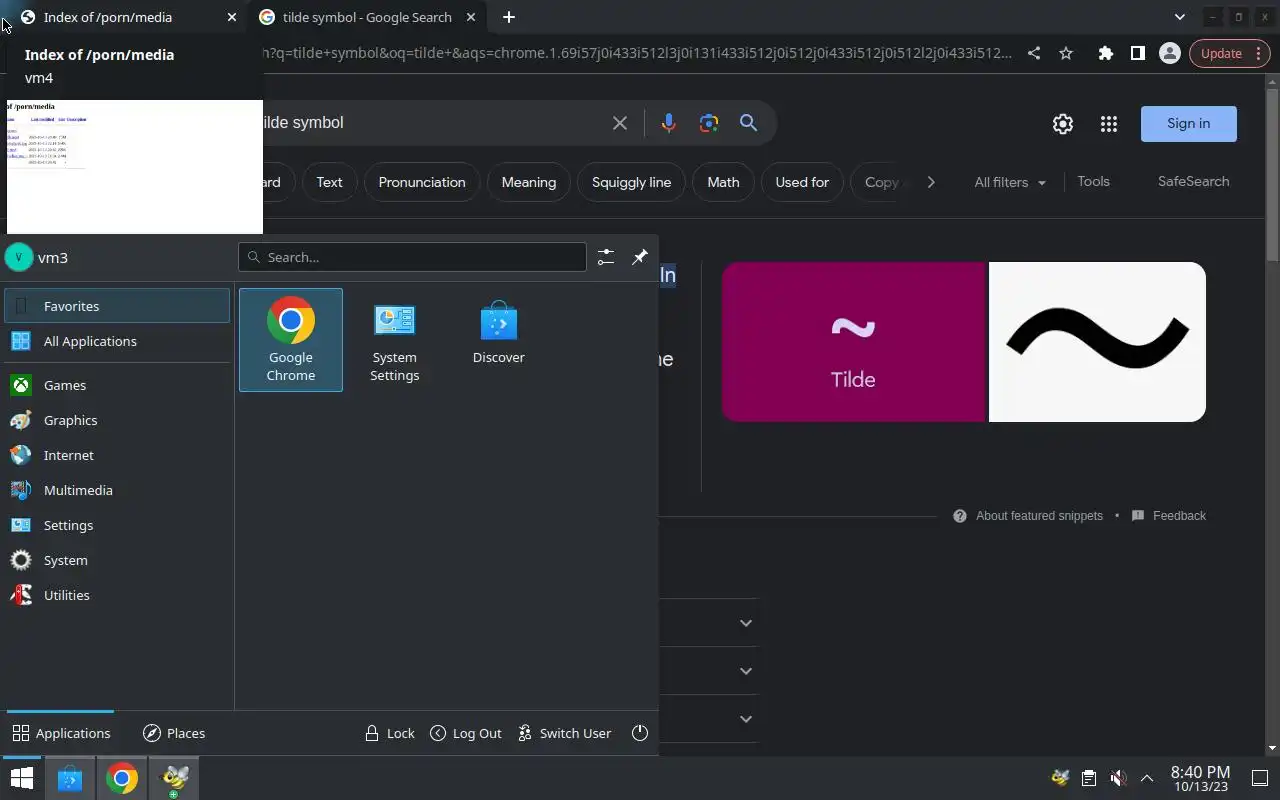Open Discover from the taskbar
1280x800 pixels.
69,778
